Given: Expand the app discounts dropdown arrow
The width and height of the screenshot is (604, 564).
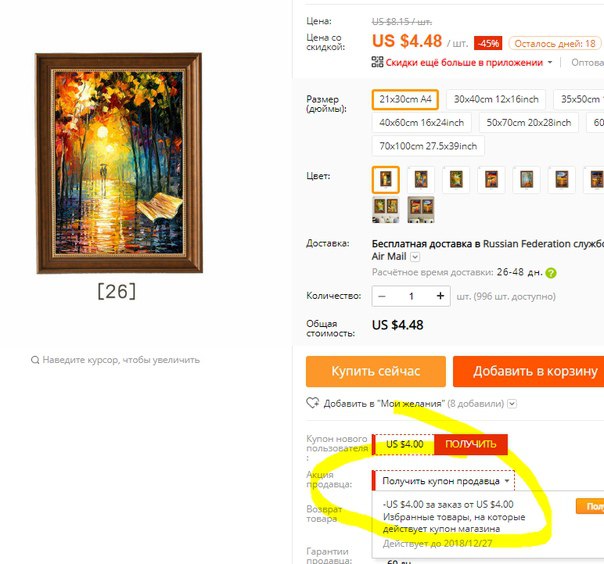Looking at the screenshot, I should pyautogui.click(x=550, y=62).
